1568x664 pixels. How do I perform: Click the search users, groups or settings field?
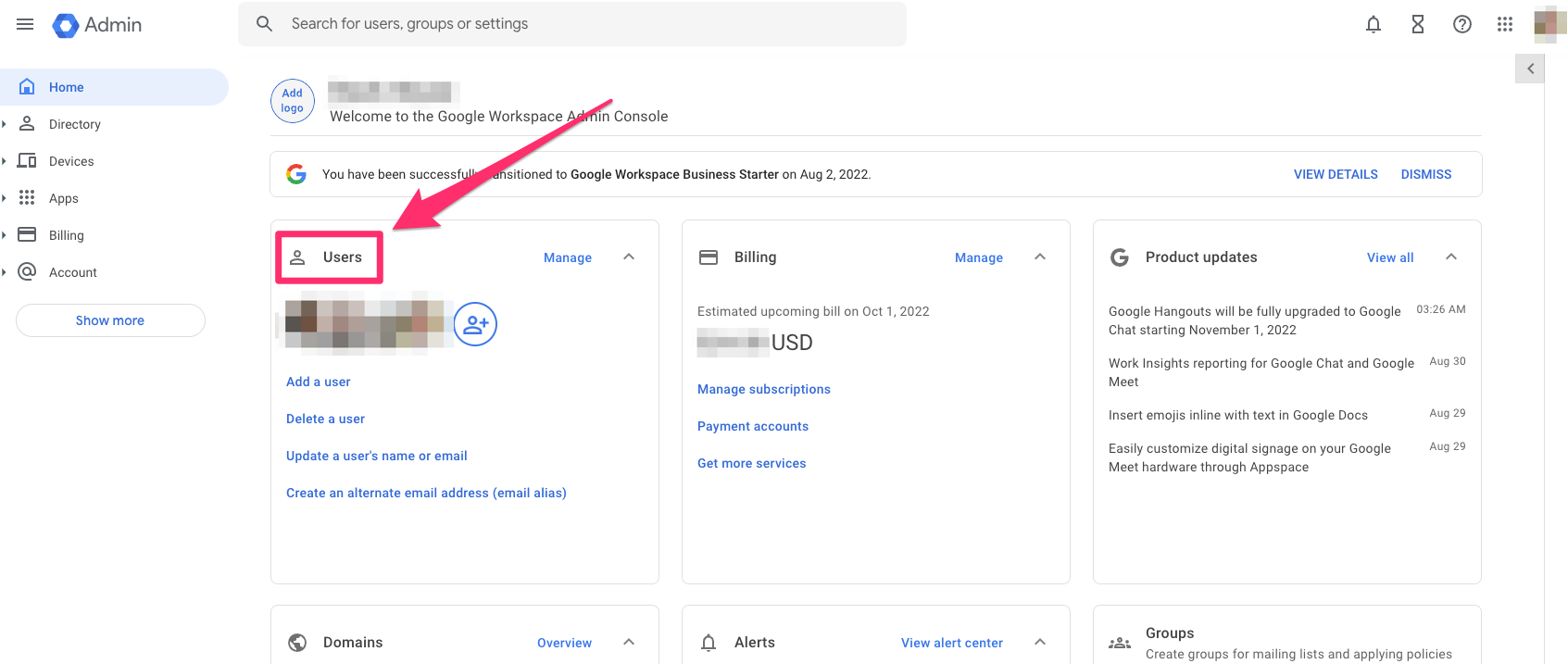572,24
